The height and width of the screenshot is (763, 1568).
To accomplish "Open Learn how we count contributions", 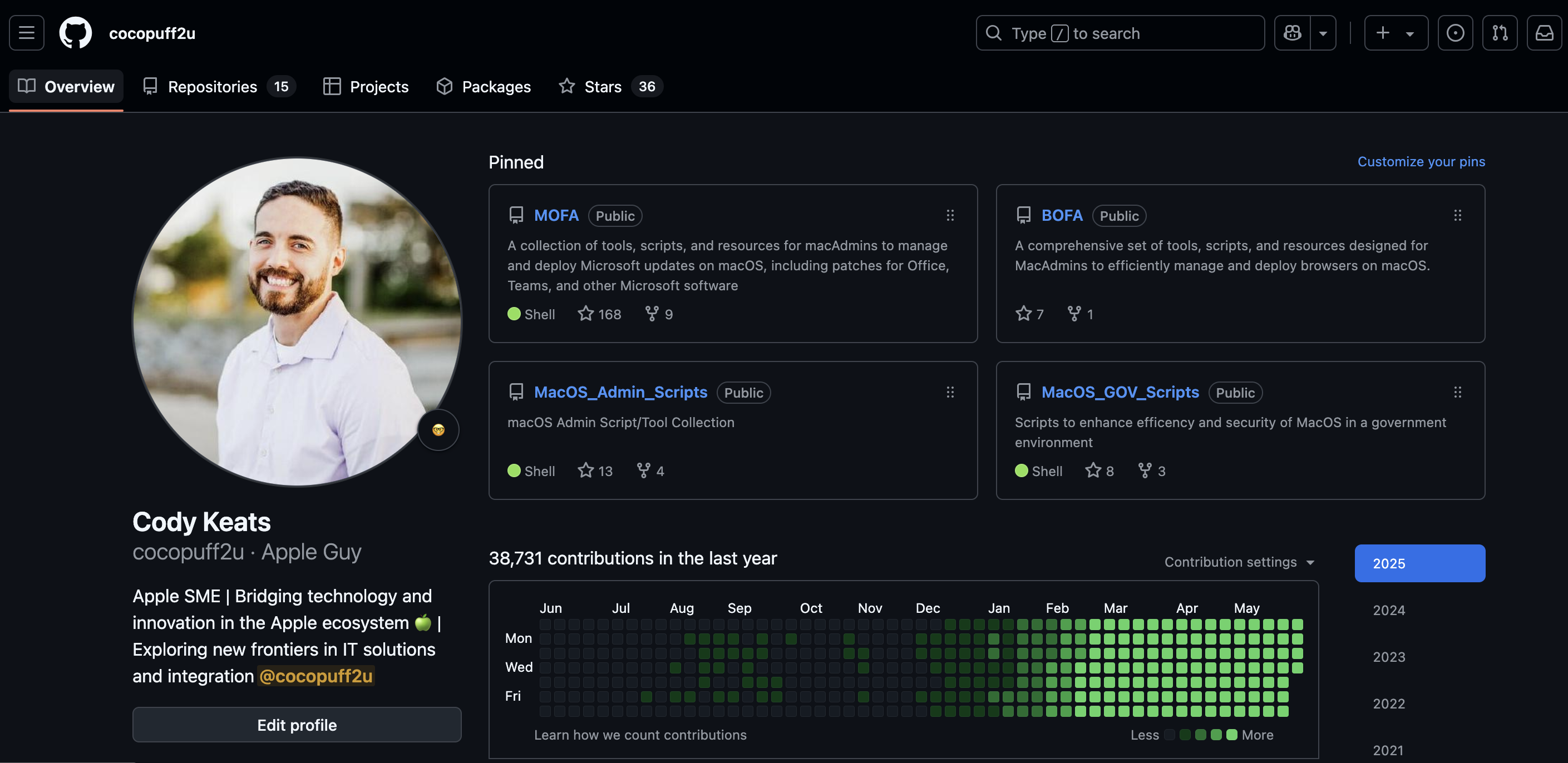I will [x=640, y=735].
